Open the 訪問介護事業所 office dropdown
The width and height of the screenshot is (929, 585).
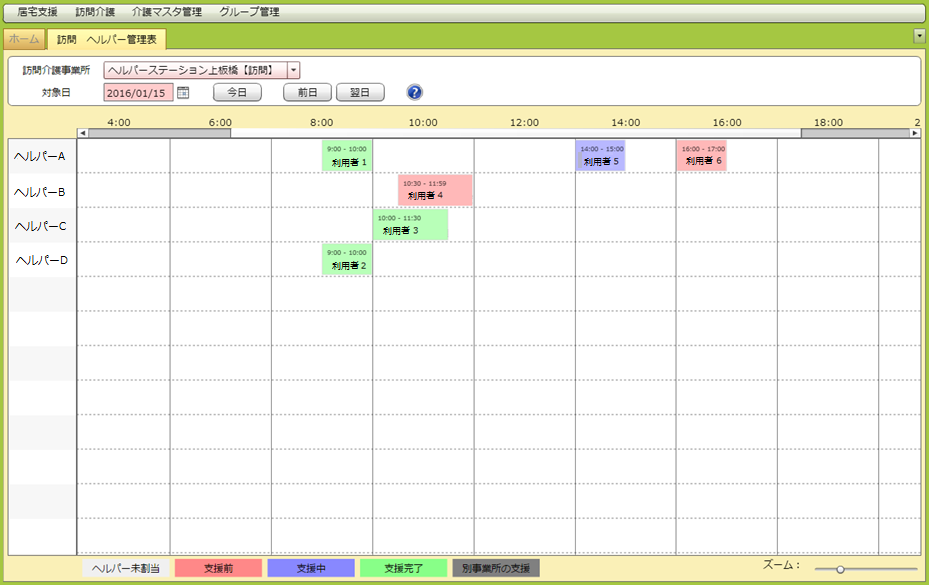pos(293,70)
